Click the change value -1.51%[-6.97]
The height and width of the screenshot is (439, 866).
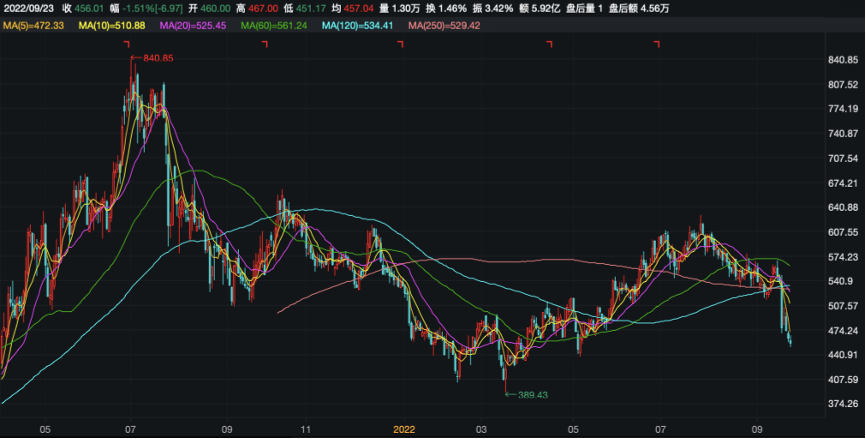(x=152, y=8)
